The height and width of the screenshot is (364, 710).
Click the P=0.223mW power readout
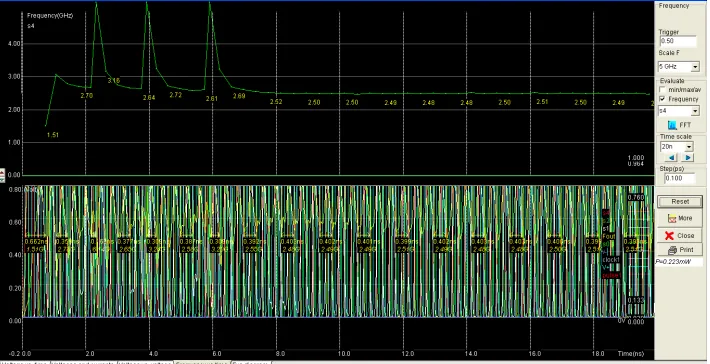pyautogui.click(x=678, y=262)
